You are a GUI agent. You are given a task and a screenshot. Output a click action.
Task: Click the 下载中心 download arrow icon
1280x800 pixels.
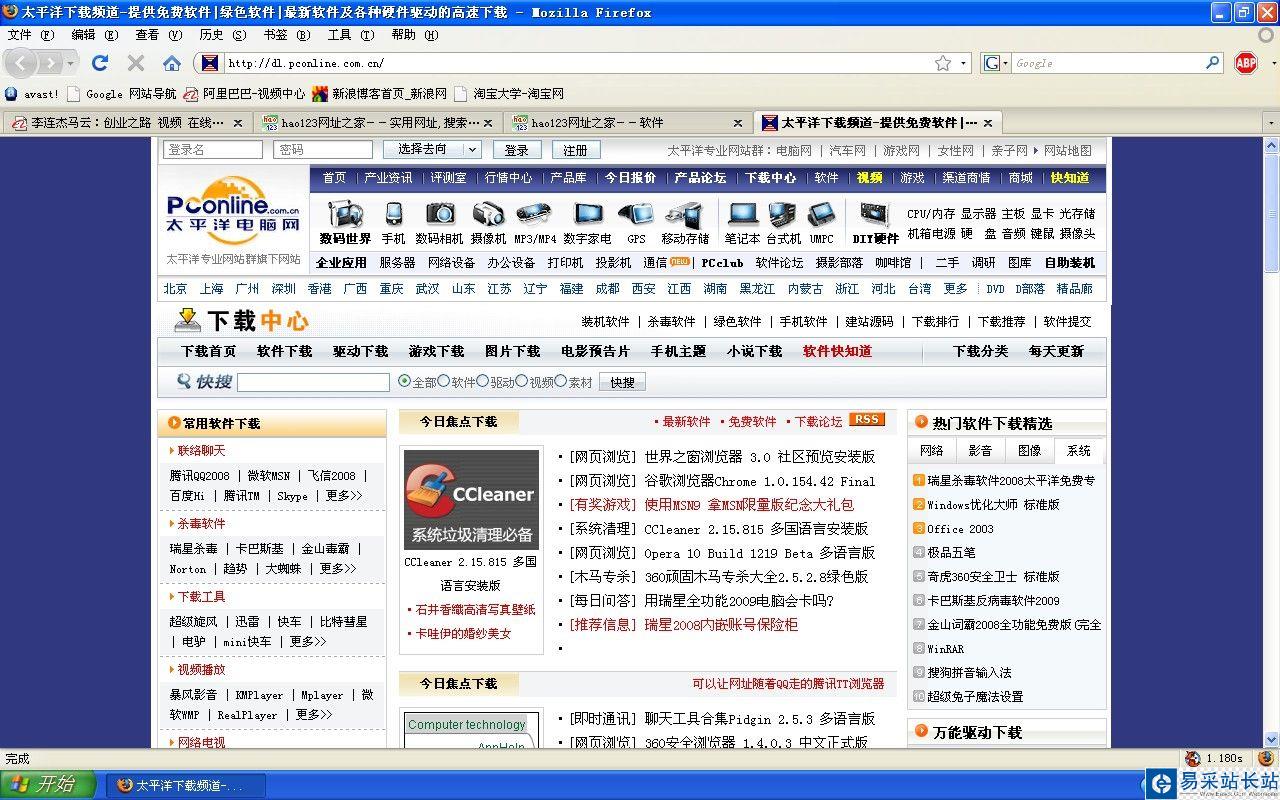[187, 320]
